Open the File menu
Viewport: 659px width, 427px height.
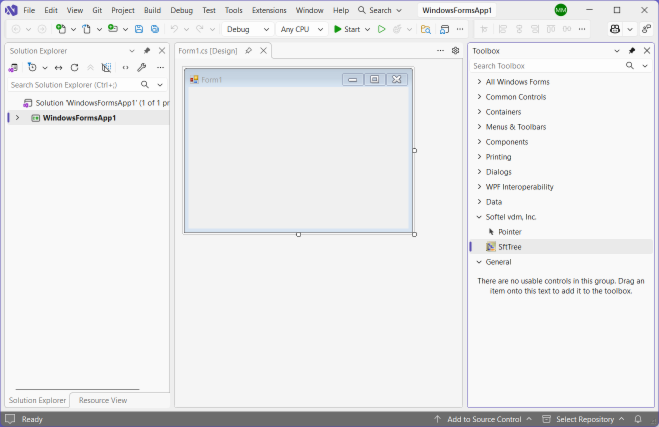click(29, 10)
